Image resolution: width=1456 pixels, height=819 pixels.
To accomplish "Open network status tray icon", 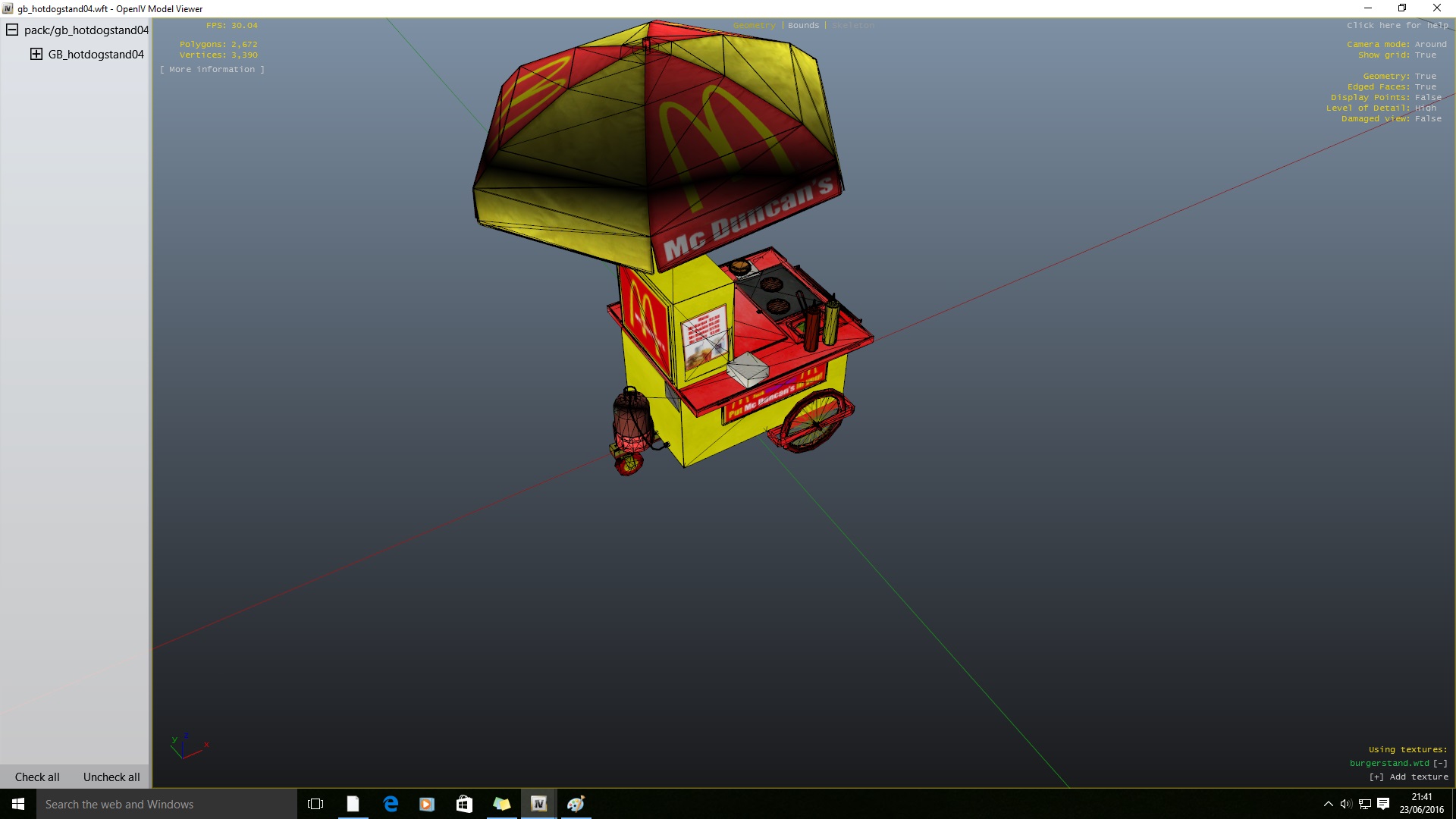I will pos(1364,804).
